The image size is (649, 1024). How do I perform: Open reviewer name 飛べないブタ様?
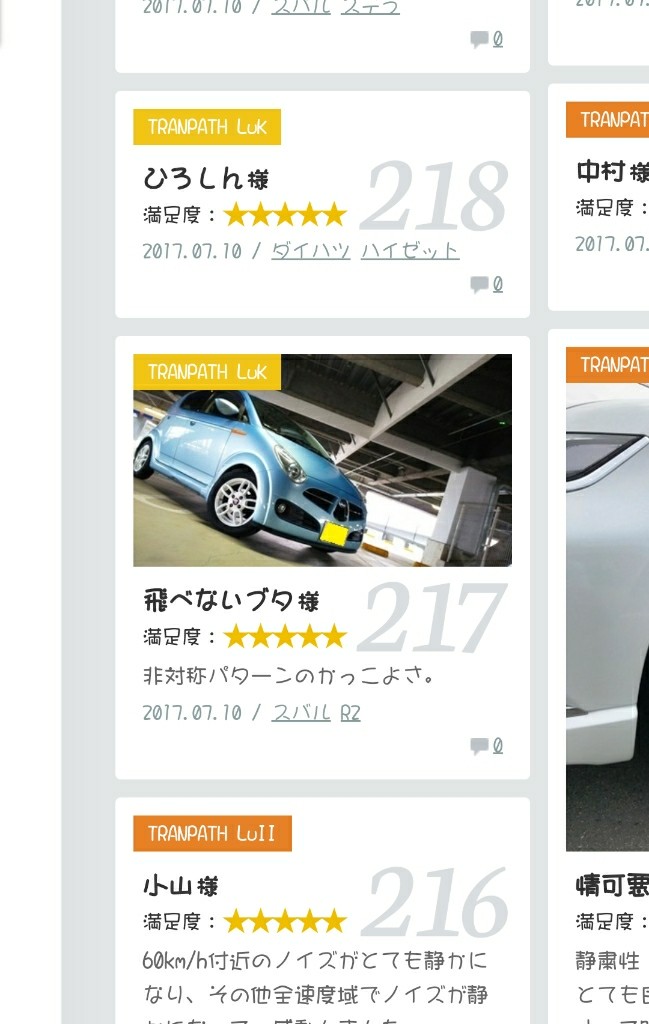click(x=231, y=600)
